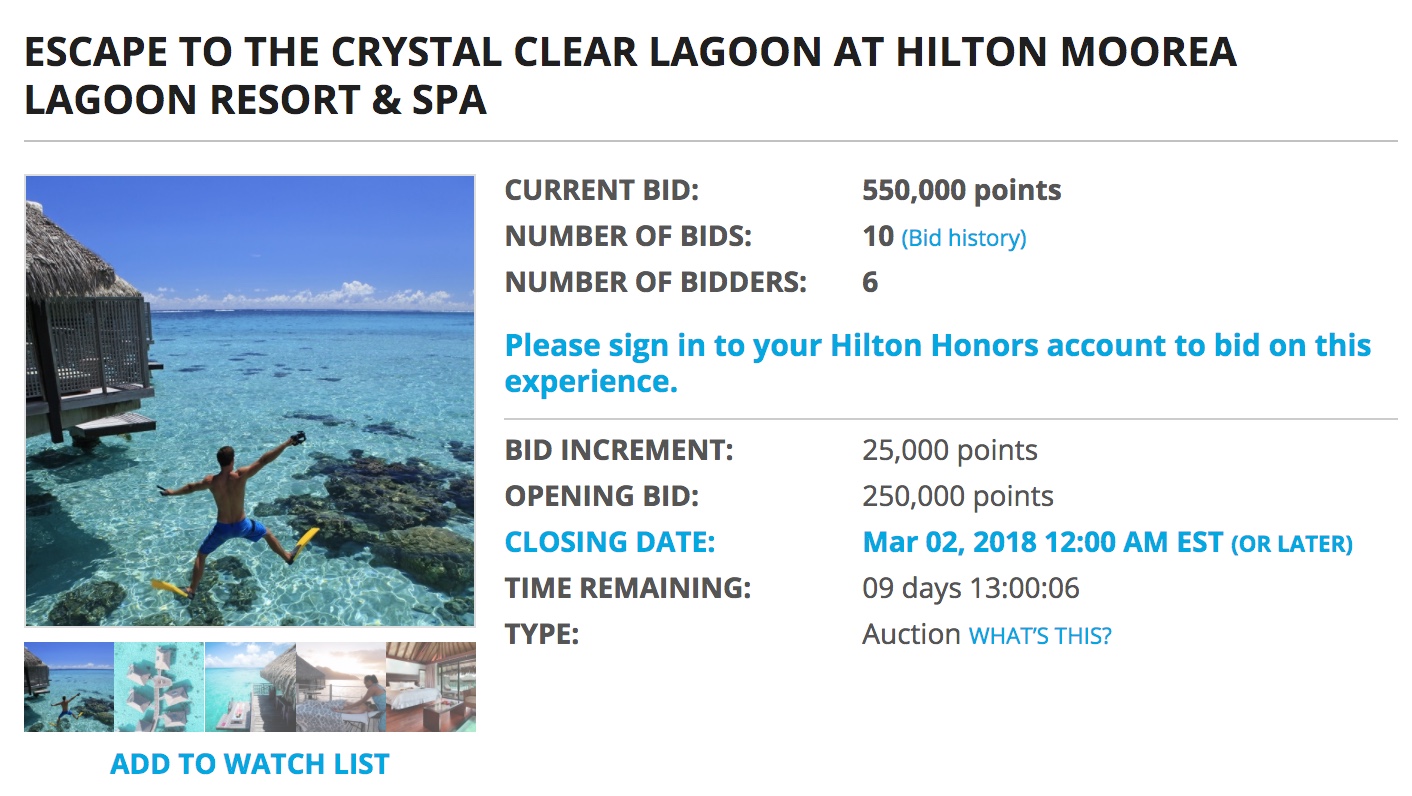The height and width of the screenshot is (796, 1412).
Task: Click the Hilton Honors sign in prompt
Action: [x=937, y=363]
